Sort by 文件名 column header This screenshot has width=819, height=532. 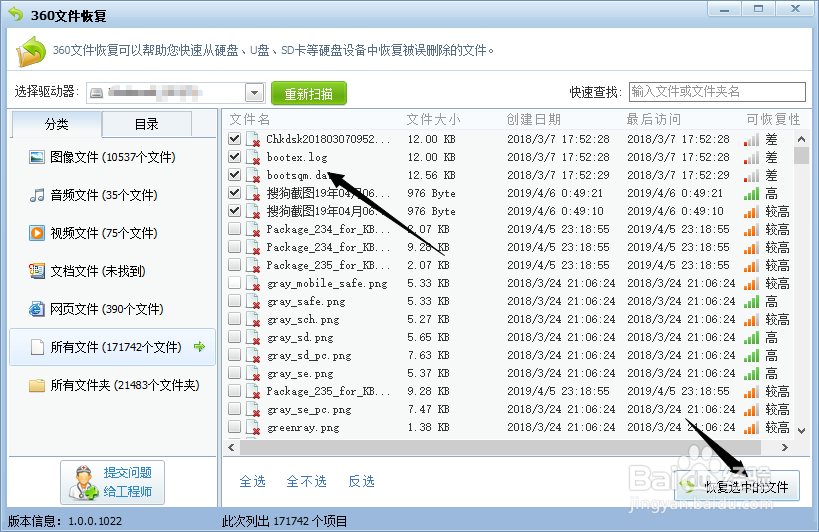tap(250, 120)
